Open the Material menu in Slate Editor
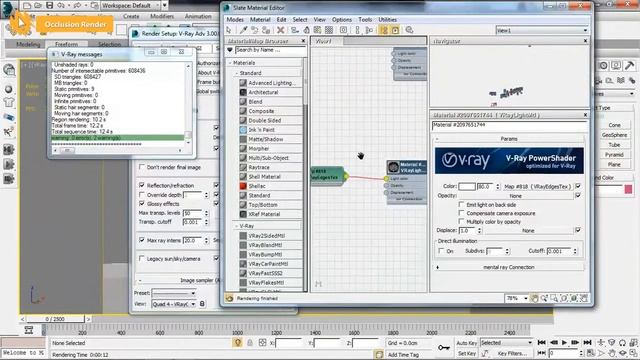Viewport: 640px width, 360px height. 260,20
